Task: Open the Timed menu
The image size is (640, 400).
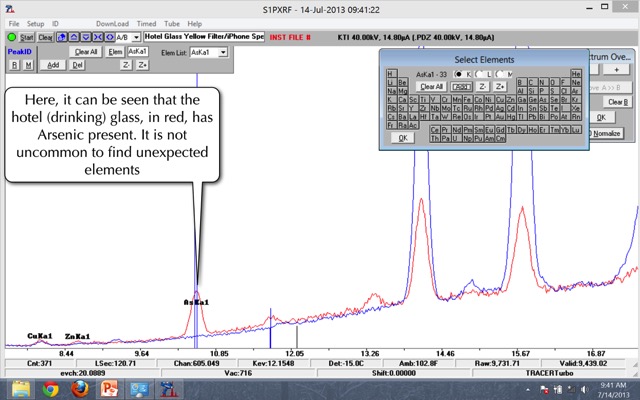Action: [x=146, y=23]
